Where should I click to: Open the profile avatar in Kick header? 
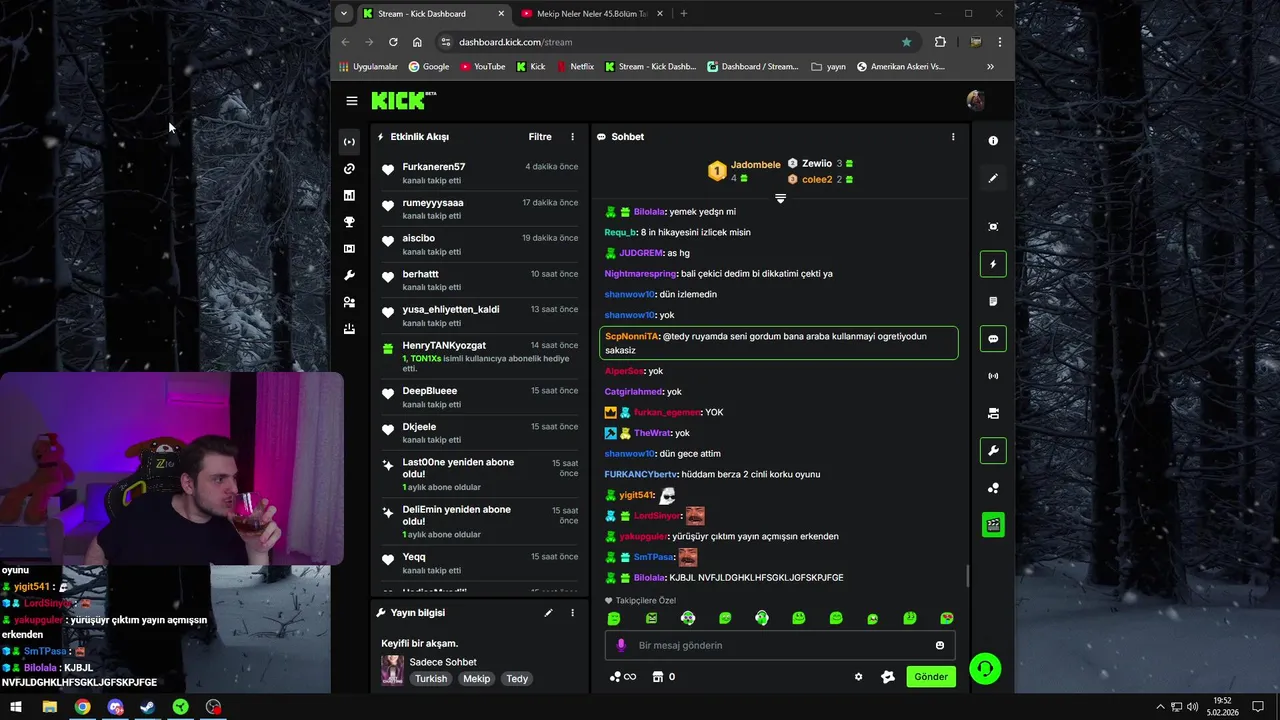[976, 100]
